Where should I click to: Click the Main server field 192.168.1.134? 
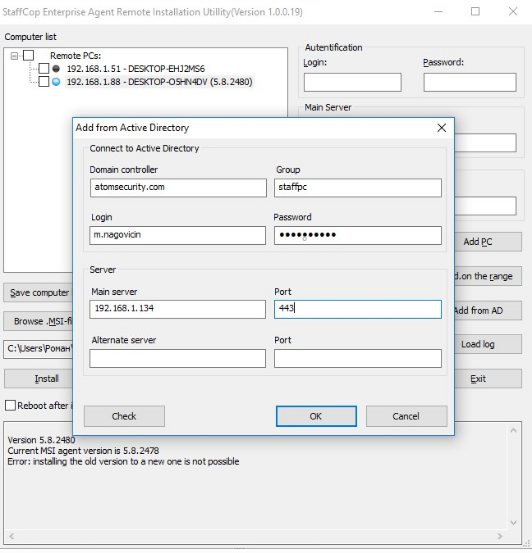177,309
